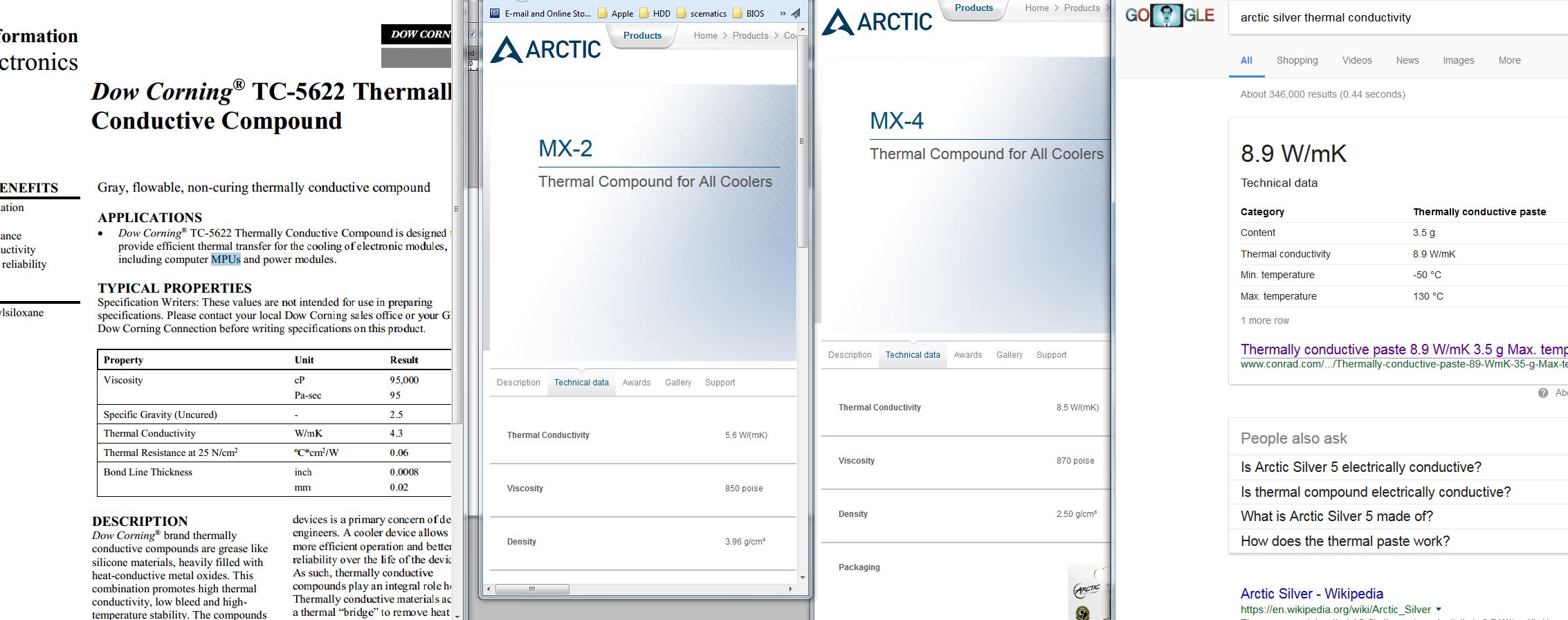
Task: Switch to Description tab on MX-2 page
Action: pyautogui.click(x=518, y=383)
